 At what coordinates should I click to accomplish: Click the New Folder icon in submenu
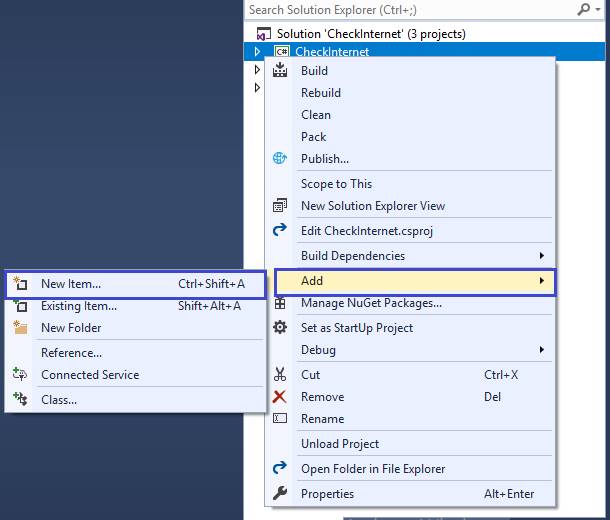click(20, 327)
